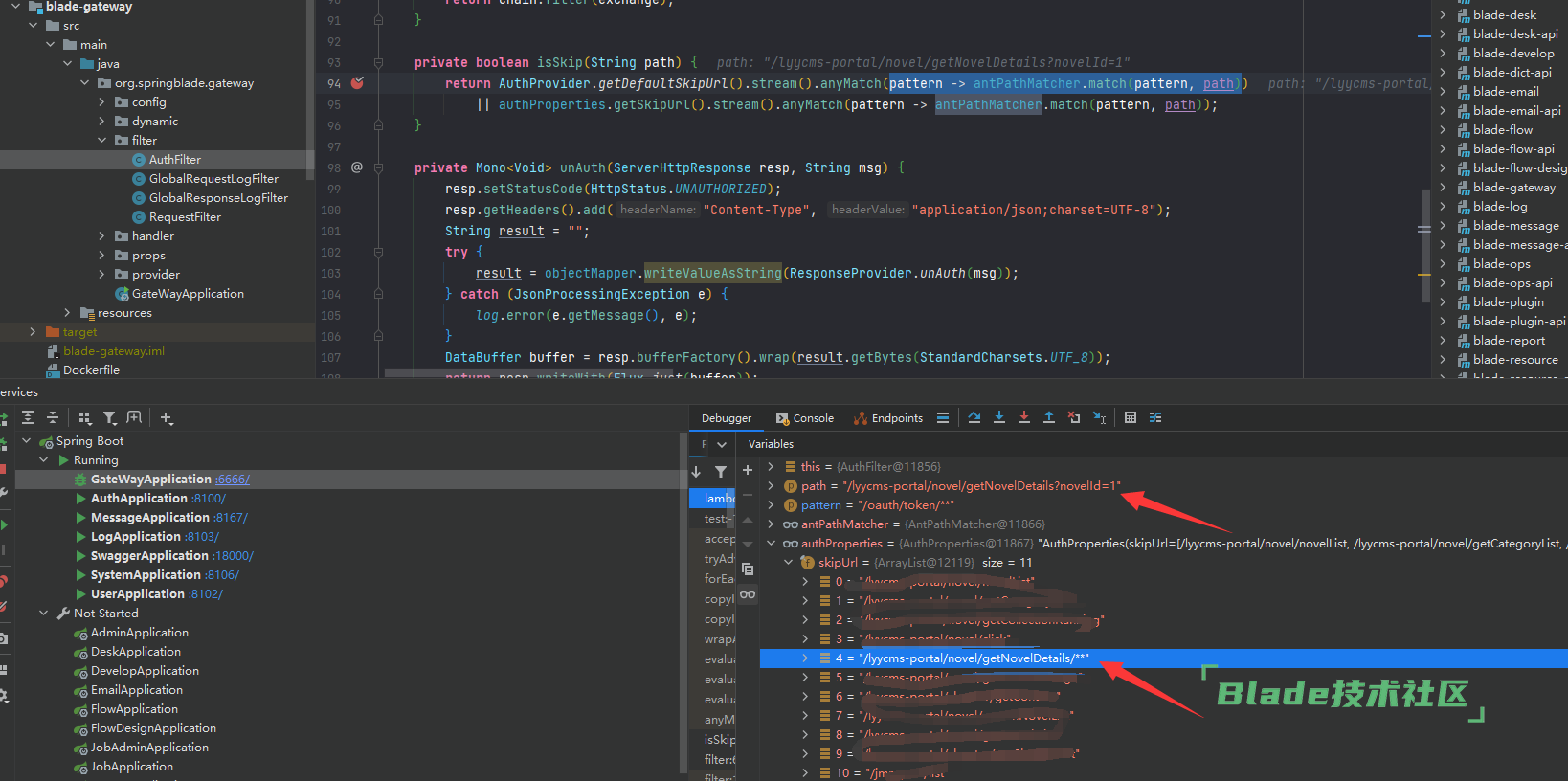Open AuthFilter in the project tree
This screenshot has height=781, width=1568.
[174, 160]
